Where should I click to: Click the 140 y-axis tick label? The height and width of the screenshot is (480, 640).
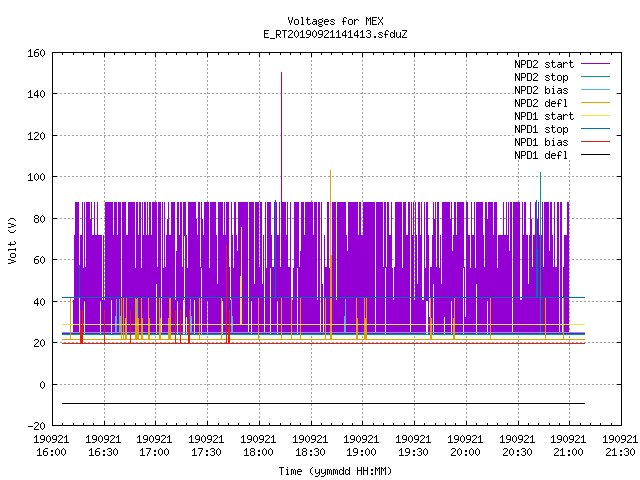pos(36,94)
